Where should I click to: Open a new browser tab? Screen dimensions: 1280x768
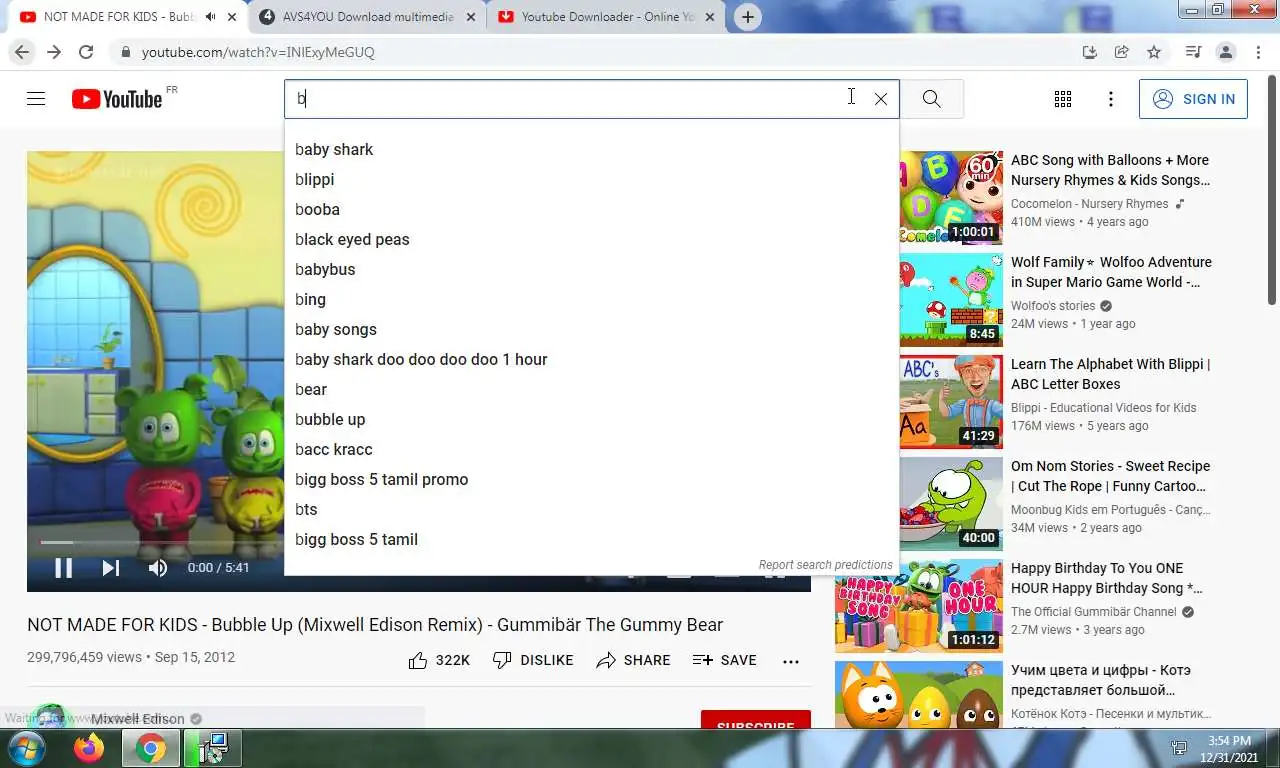click(x=747, y=17)
